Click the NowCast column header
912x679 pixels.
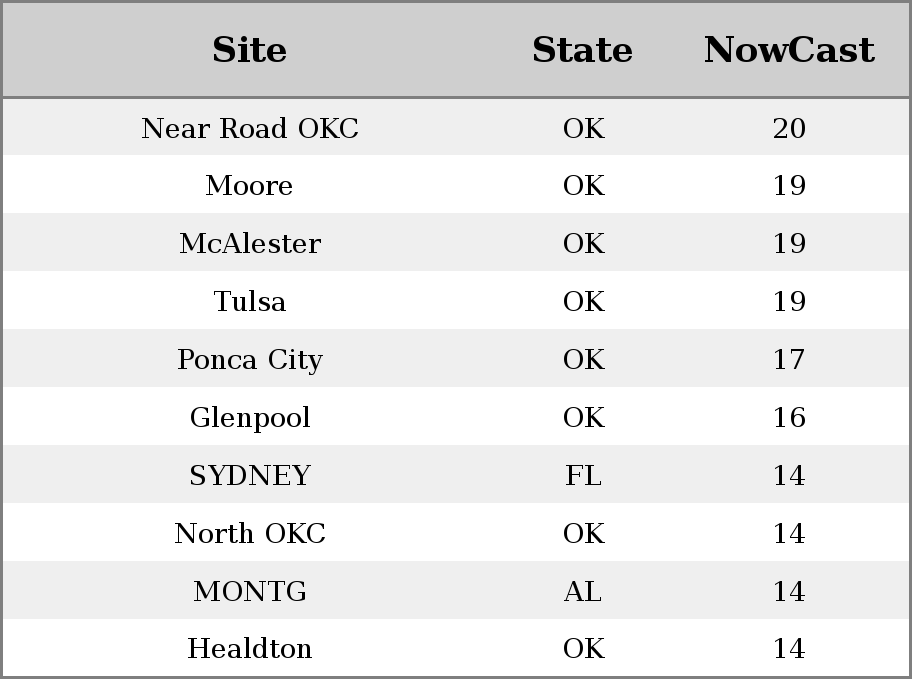[789, 49]
